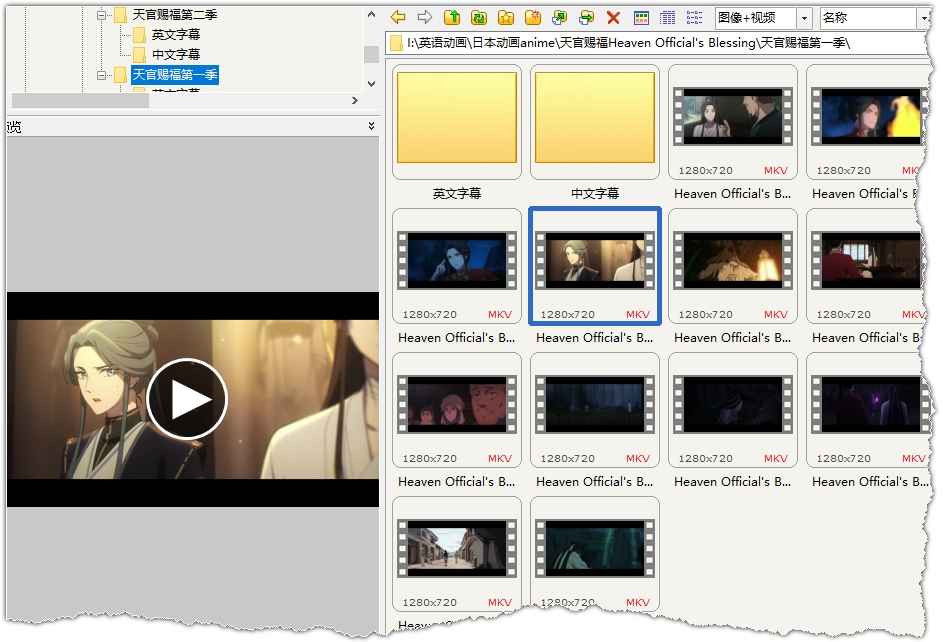The height and width of the screenshot is (642, 952).
Task: Switch to list view mode
Action: click(x=695, y=18)
